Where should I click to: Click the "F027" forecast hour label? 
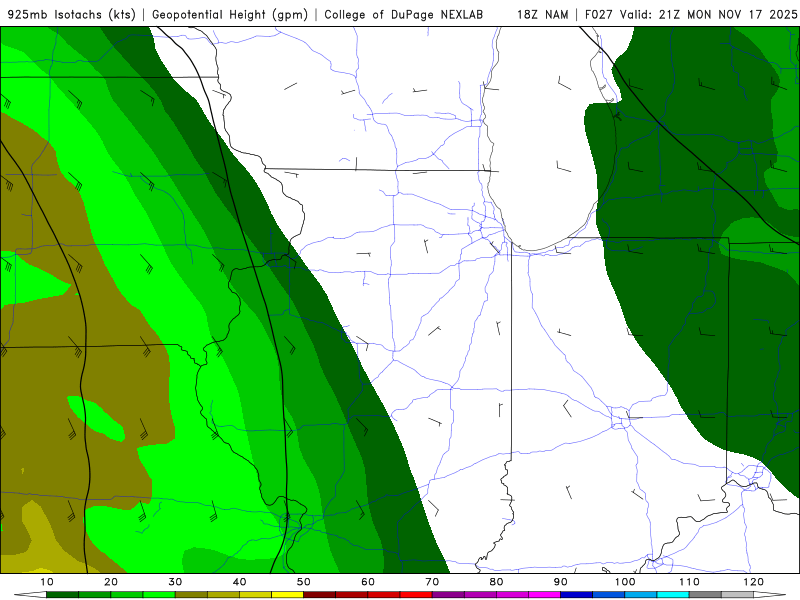(598, 15)
